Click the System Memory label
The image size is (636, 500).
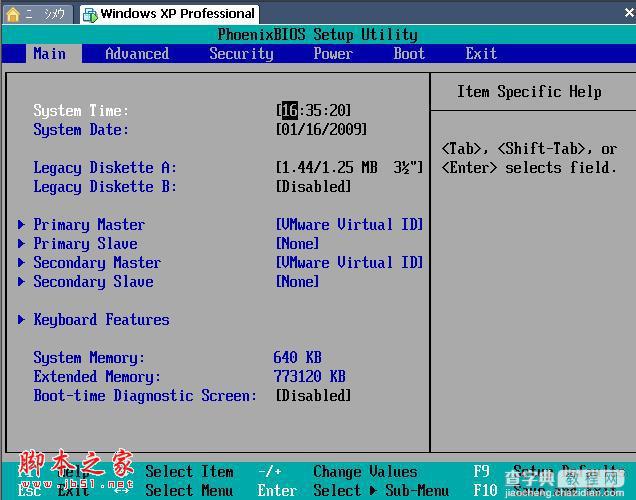[x=89, y=358]
